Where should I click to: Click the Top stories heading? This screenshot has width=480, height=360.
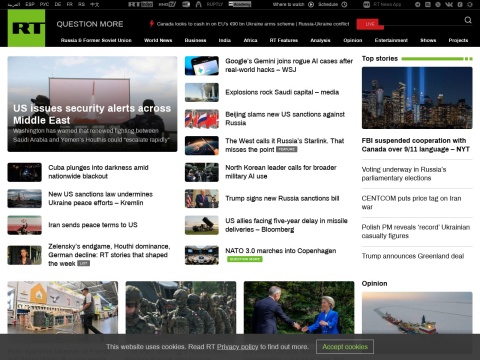pyautogui.click(x=380, y=59)
